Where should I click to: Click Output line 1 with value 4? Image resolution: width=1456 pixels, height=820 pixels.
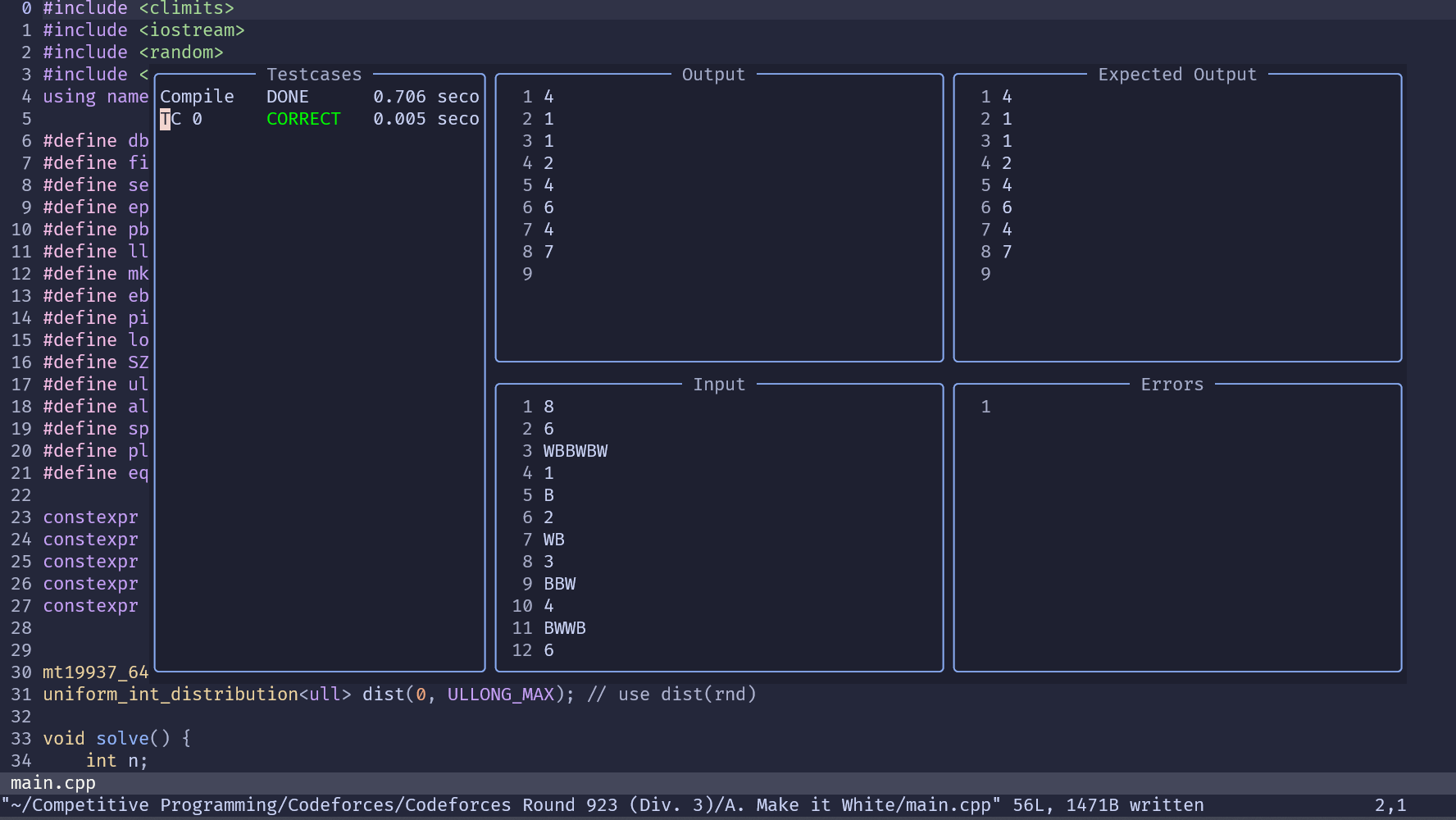548,97
